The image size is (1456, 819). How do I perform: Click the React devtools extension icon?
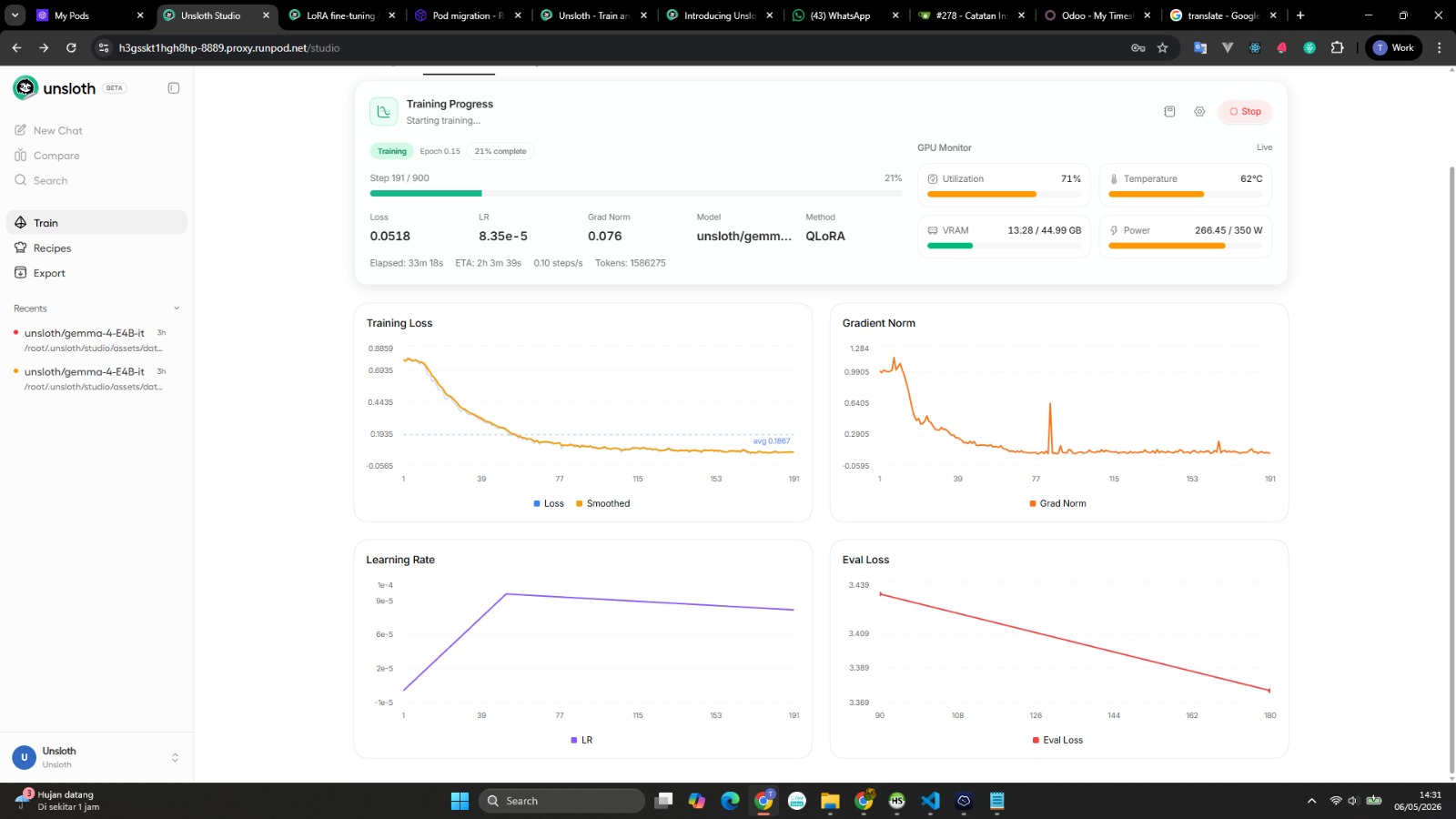pyautogui.click(x=1255, y=47)
